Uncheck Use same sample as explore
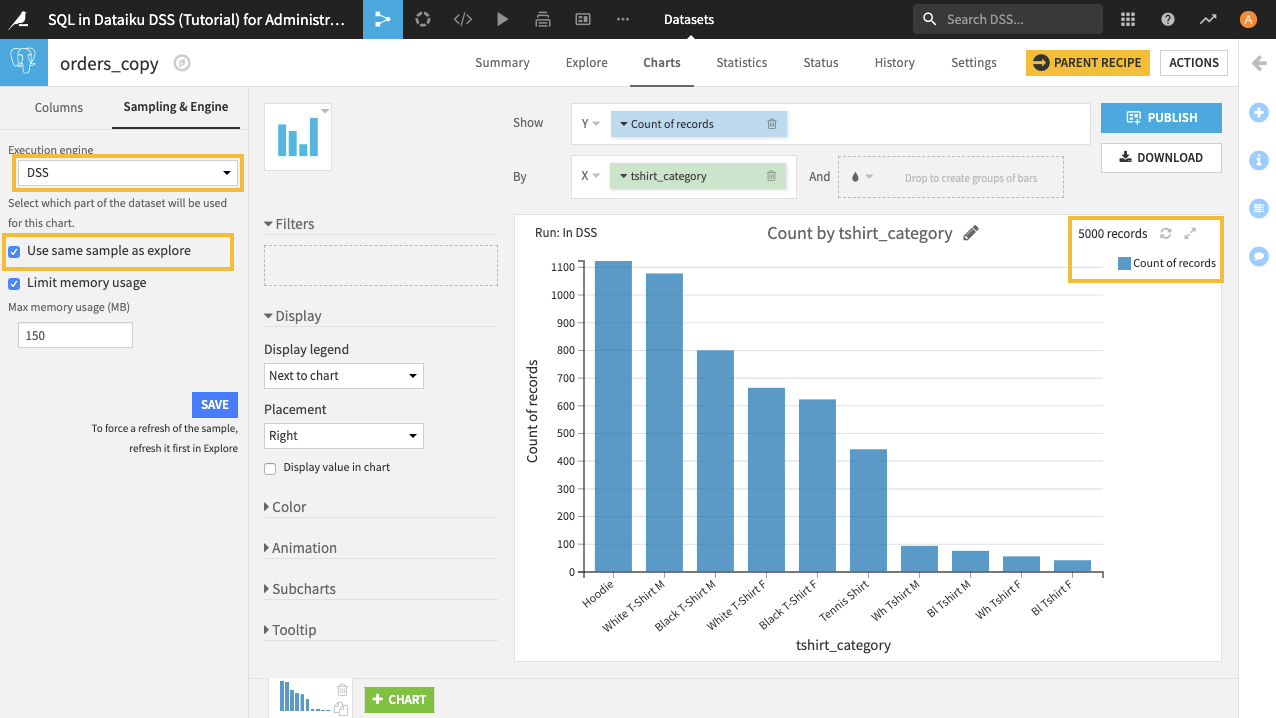1276x718 pixels. coord(15,251)
